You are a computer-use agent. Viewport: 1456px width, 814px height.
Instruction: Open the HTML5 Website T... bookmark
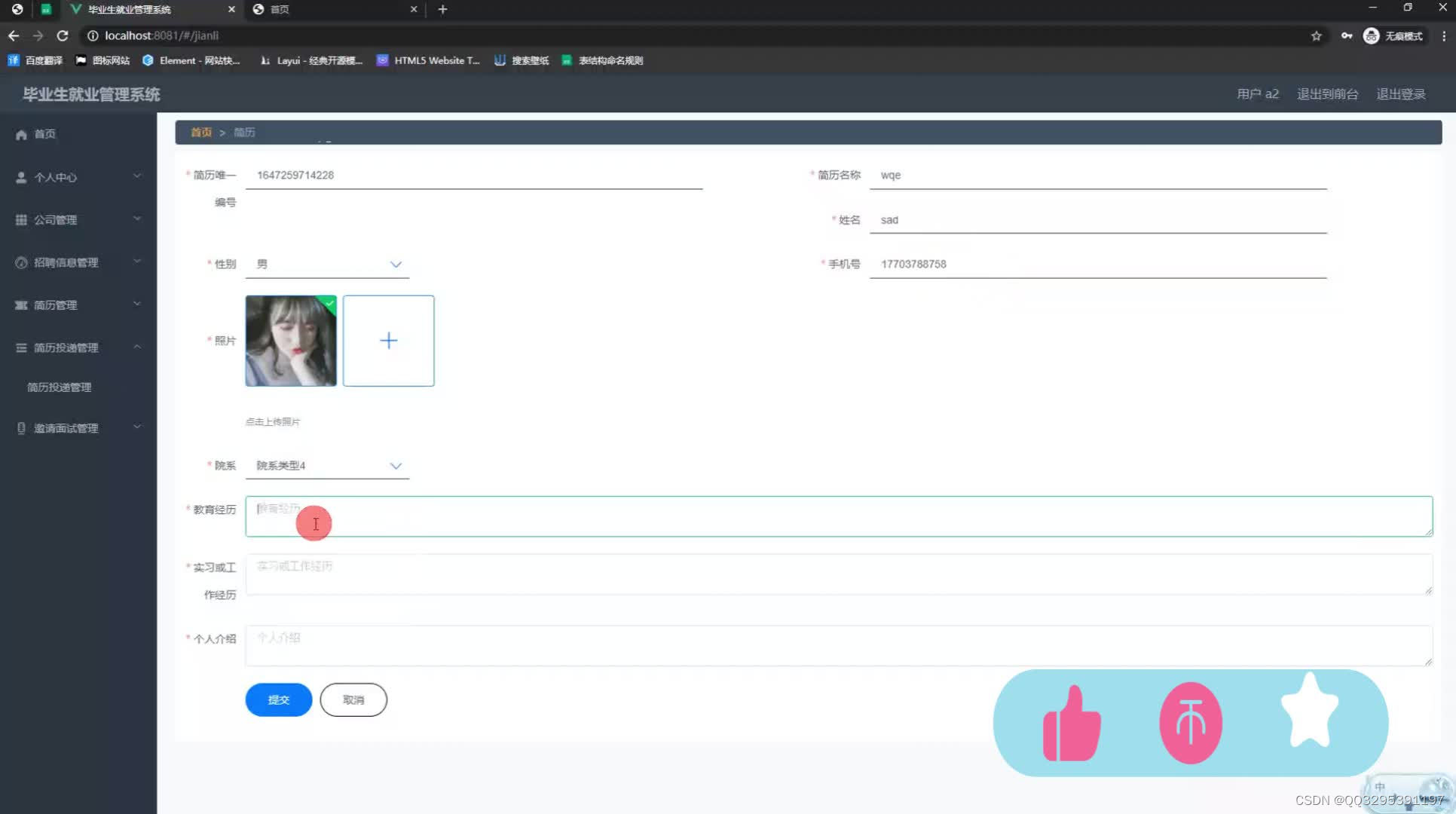[428, 60]
